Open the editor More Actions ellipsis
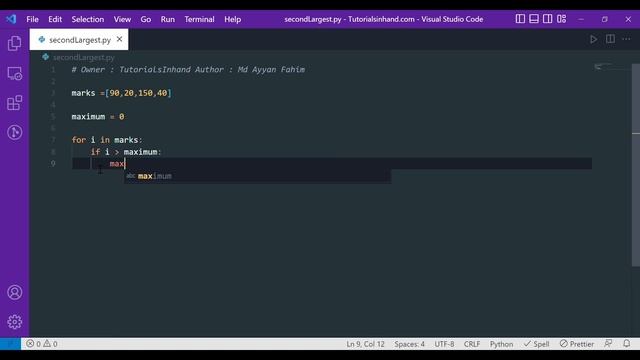The image size is (640, 360). pos(626,39)
